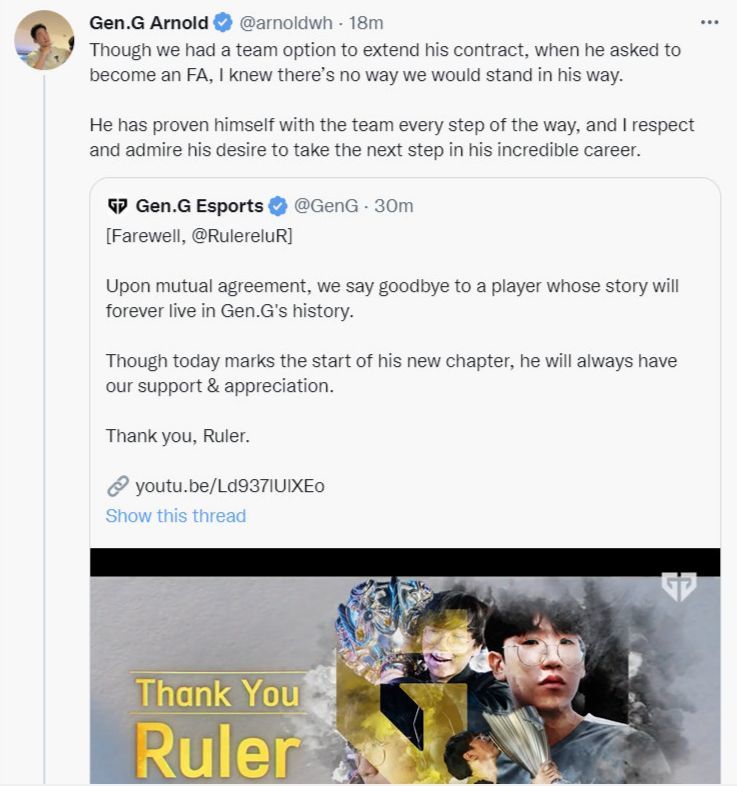Click the Gen.G logo icon in quoted tweet

click(117, 206)
